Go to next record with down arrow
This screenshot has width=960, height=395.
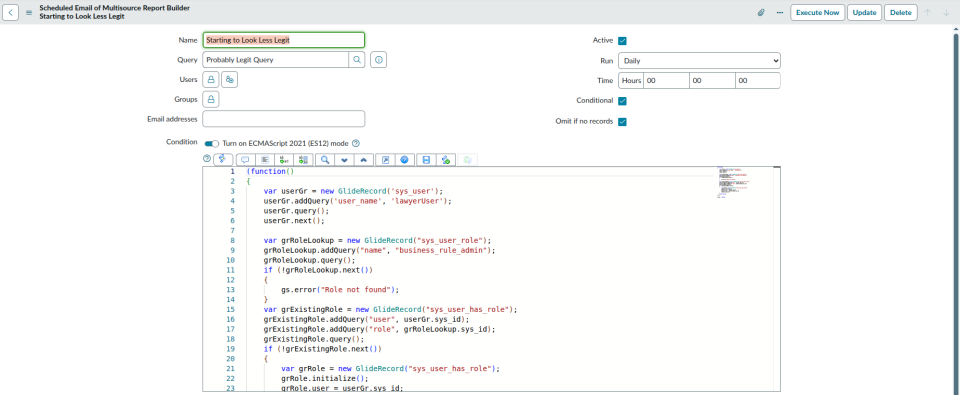[x=946, y=12]
